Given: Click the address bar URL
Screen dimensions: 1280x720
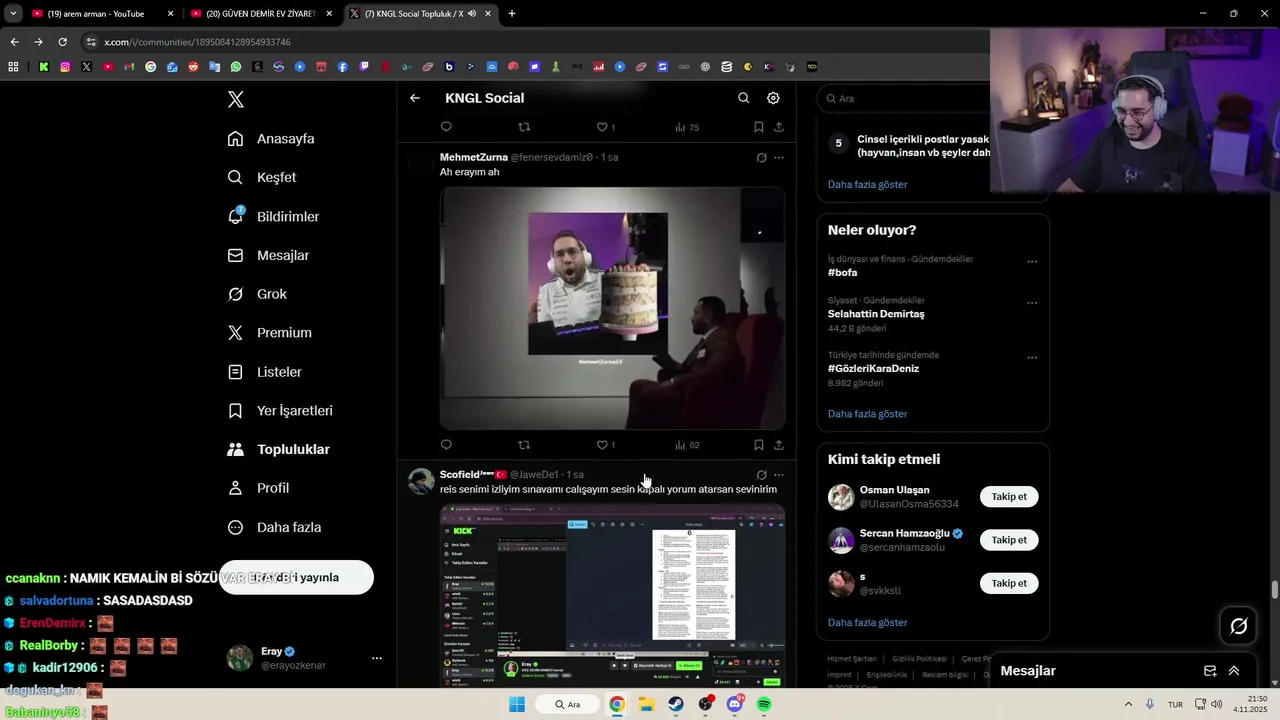Looking at the screenshot, I should 197,42.
